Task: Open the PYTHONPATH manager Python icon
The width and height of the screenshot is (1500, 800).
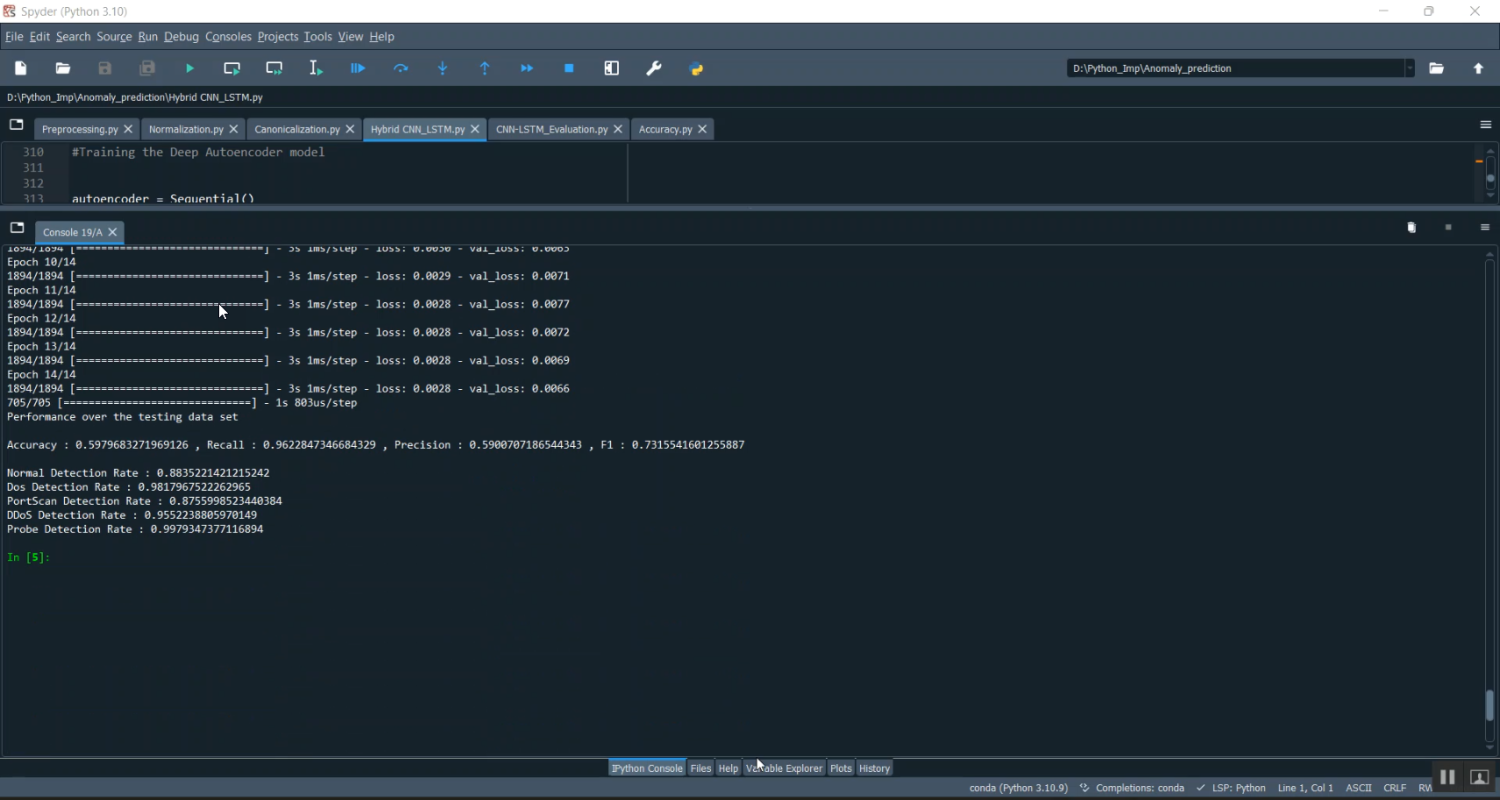Action: (x=697, y=68)
